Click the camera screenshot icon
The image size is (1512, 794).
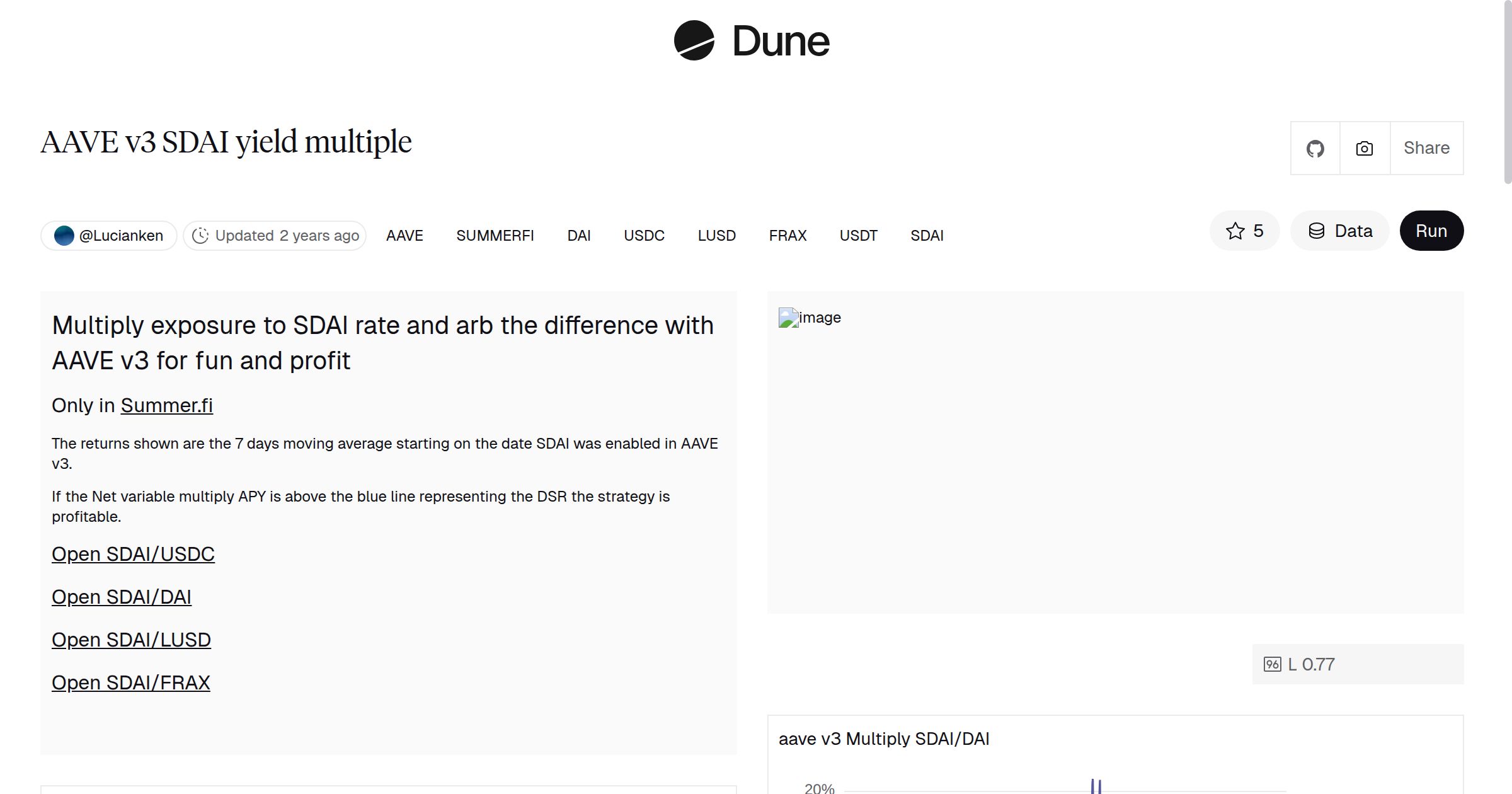click(x=1364, y=149)
